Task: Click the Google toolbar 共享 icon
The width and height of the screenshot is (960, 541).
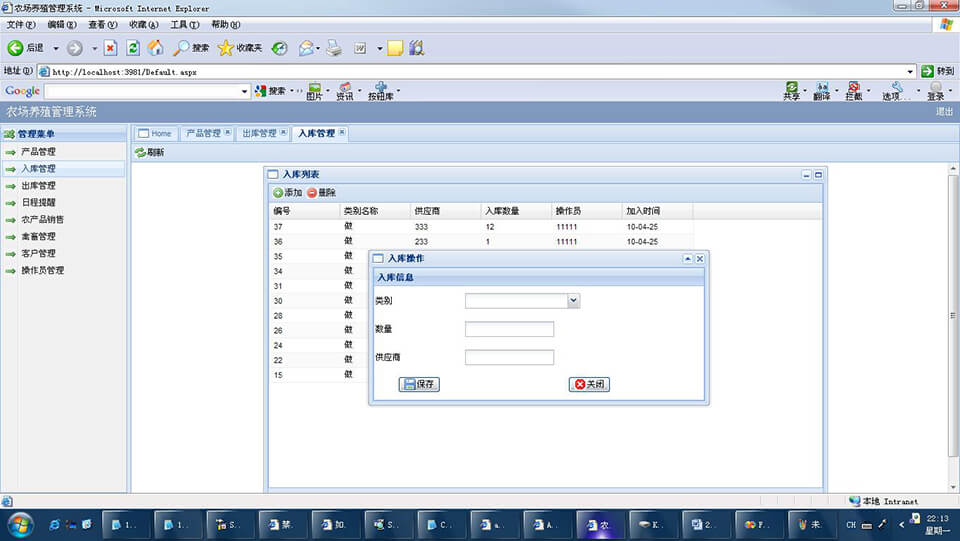Action: point(791,91)
